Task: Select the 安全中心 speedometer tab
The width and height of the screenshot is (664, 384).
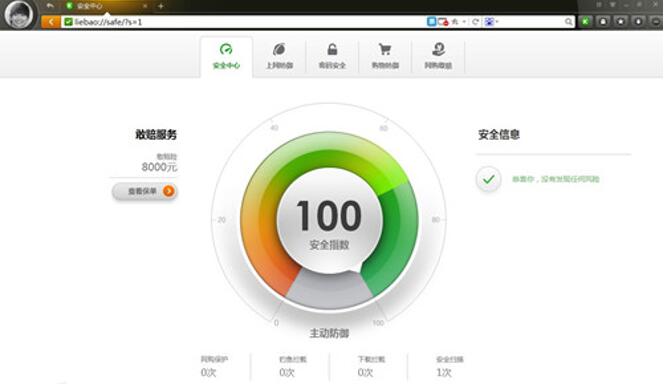Action: pos(226,57)
